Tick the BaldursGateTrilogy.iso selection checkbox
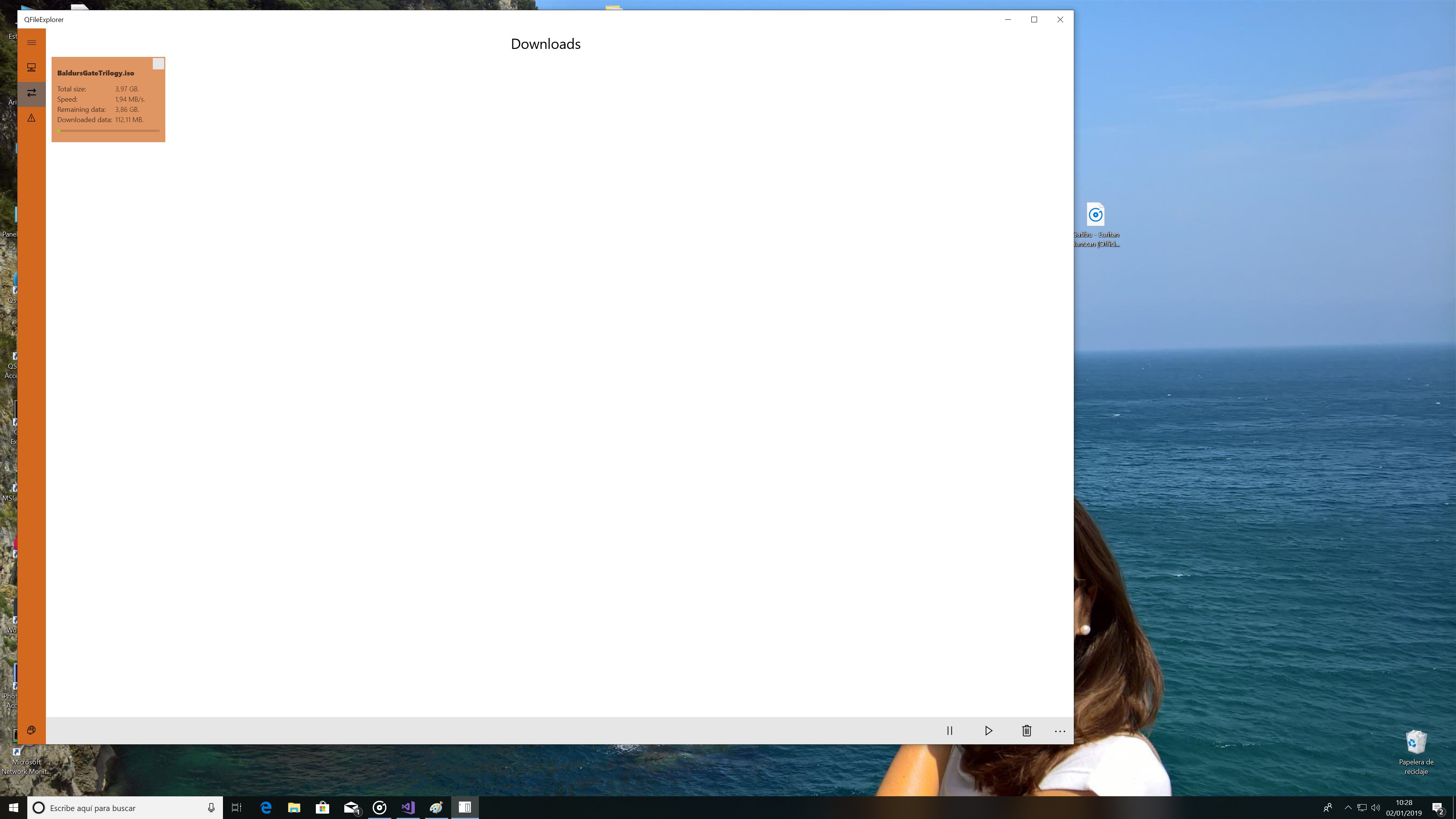This screenshot has width=1456, height=819. click(158, 64)
